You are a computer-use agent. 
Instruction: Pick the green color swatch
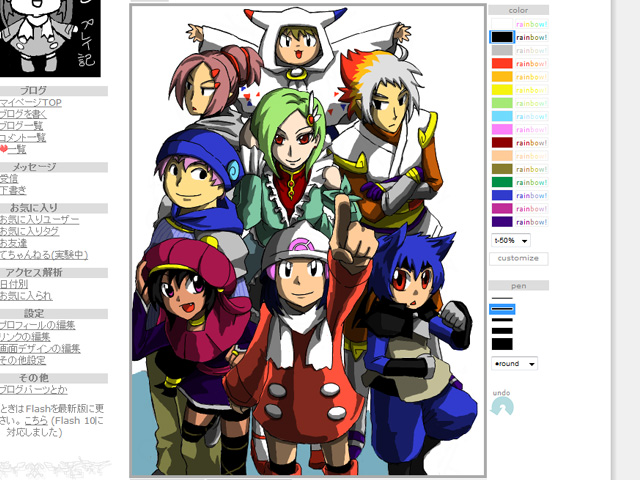[x=502, y=182]
